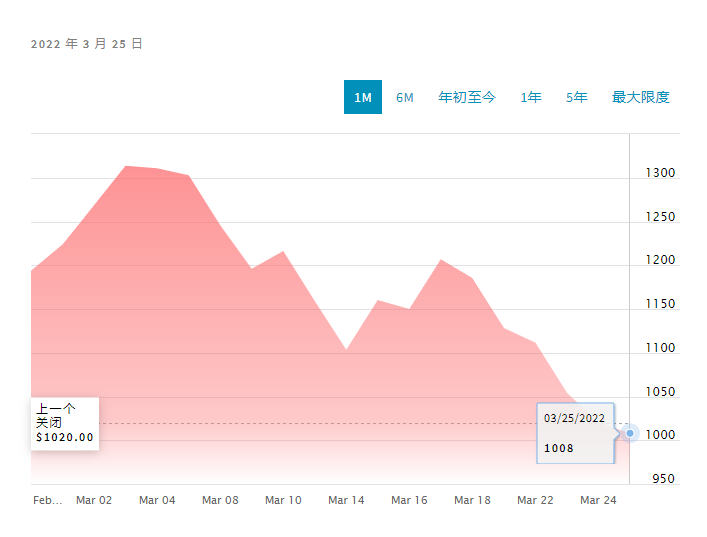Click the 03/25/2022 tooltip box
Screen dimensions: 707x537
(x=575, y=432)
